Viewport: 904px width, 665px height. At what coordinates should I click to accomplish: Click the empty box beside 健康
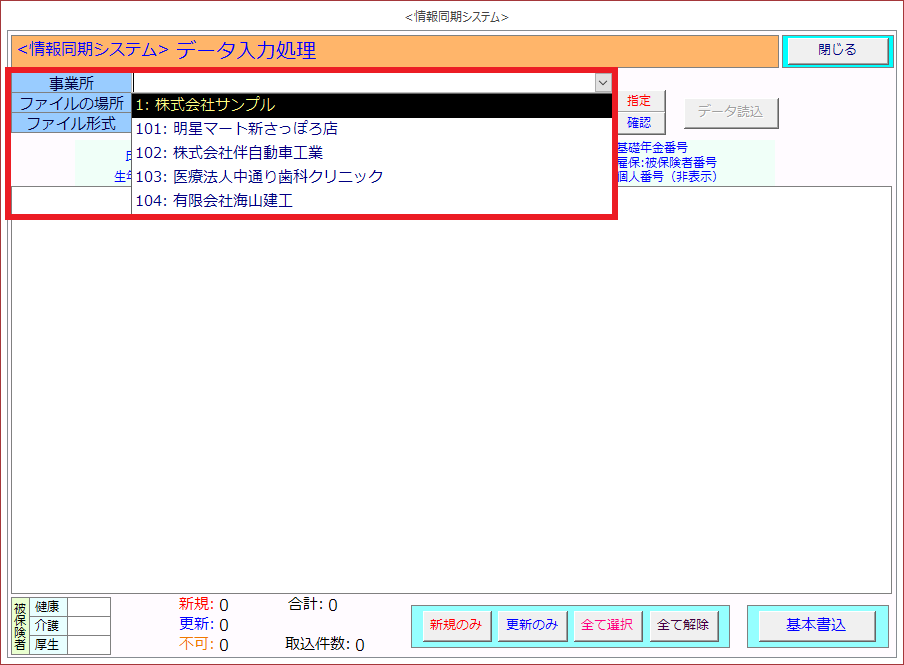click(88, 606)
